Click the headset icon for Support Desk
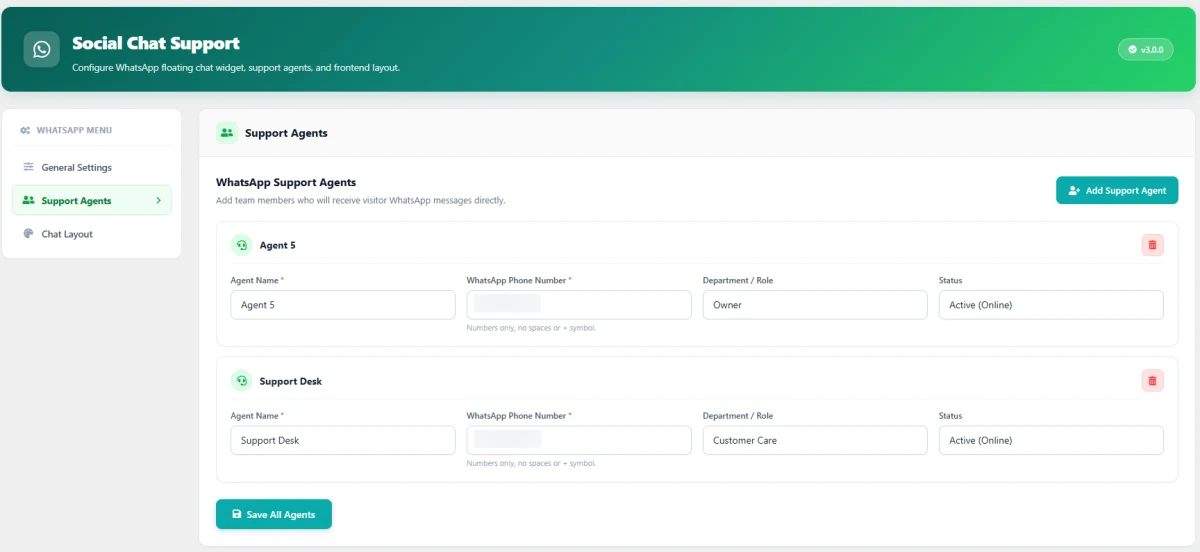The image size is (1200, 552). [241, 381]
